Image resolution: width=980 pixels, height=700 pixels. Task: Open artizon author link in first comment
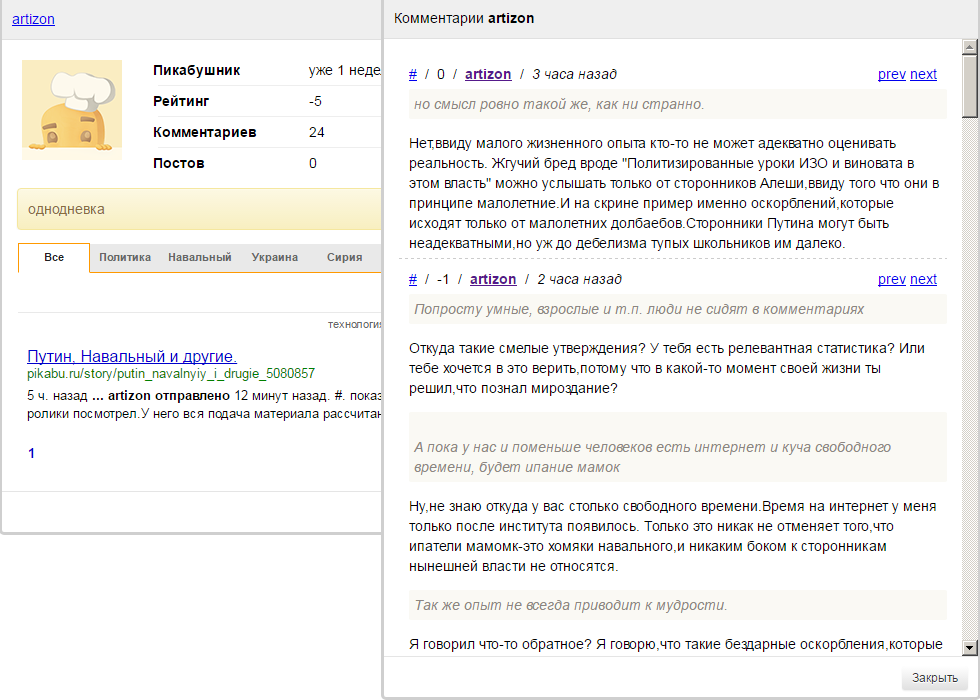pos(488,74)
